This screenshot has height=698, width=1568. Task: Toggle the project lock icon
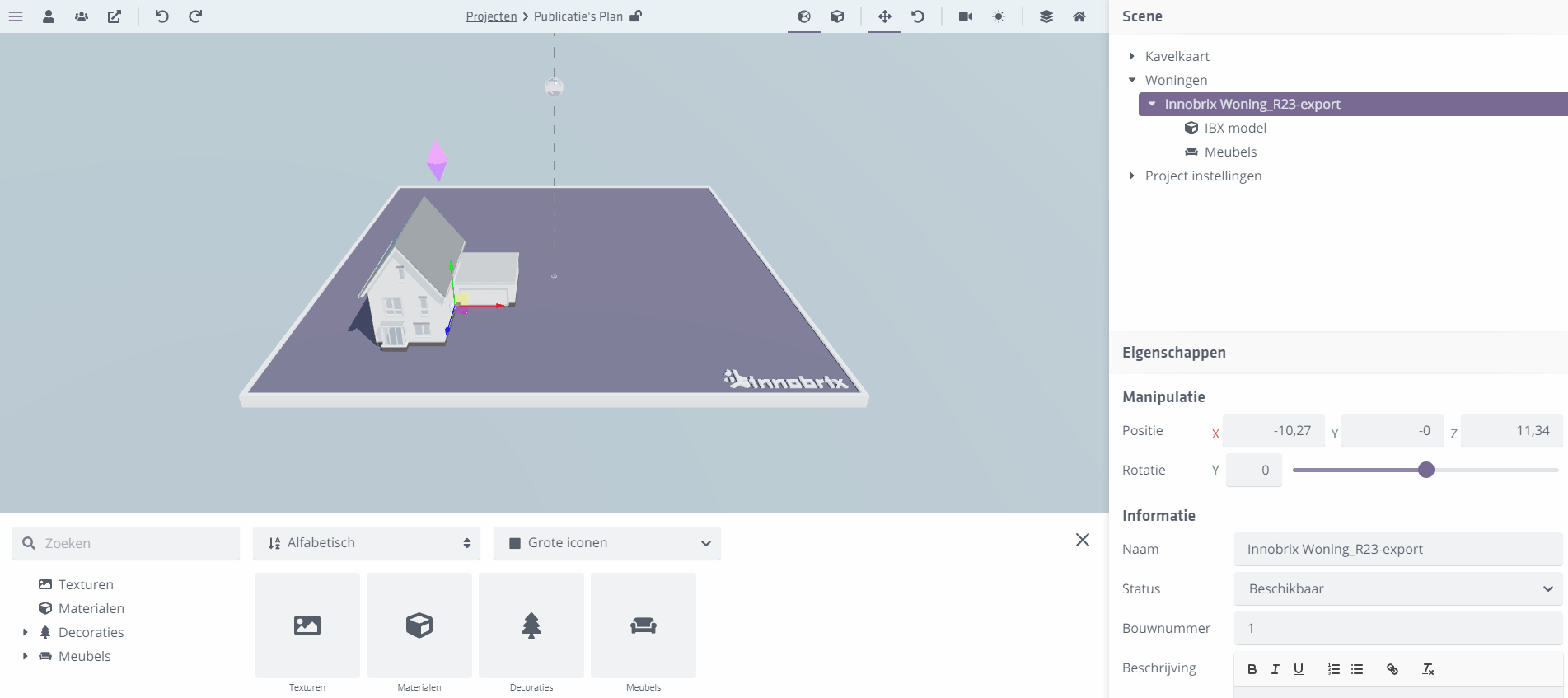coord(635,16)
